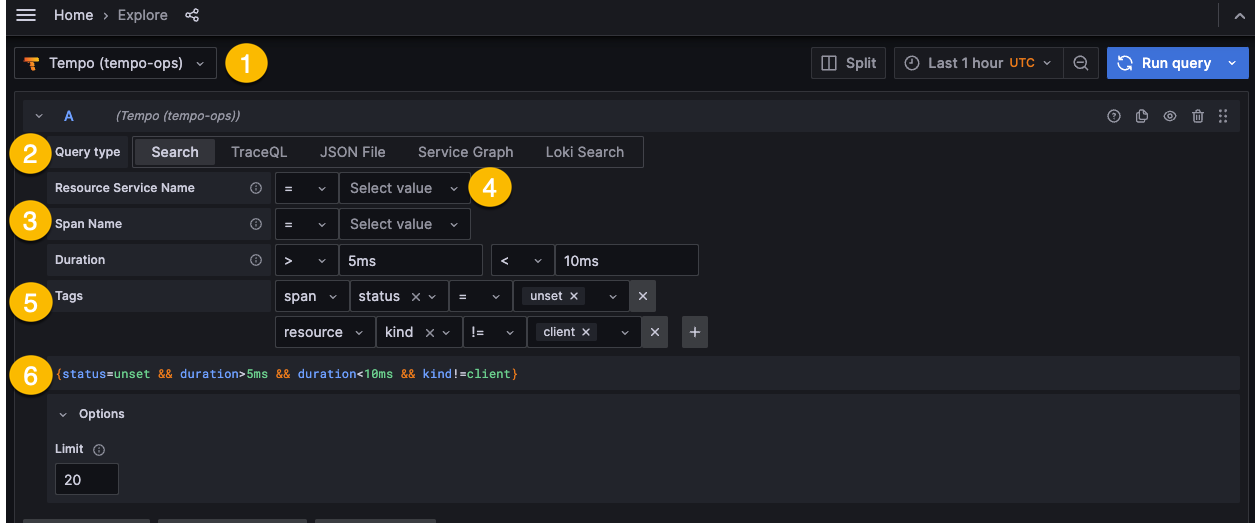Switch to the TraceQL query type
The height and width of the screenshot is (523, 1255).
(x=259, y=152)
